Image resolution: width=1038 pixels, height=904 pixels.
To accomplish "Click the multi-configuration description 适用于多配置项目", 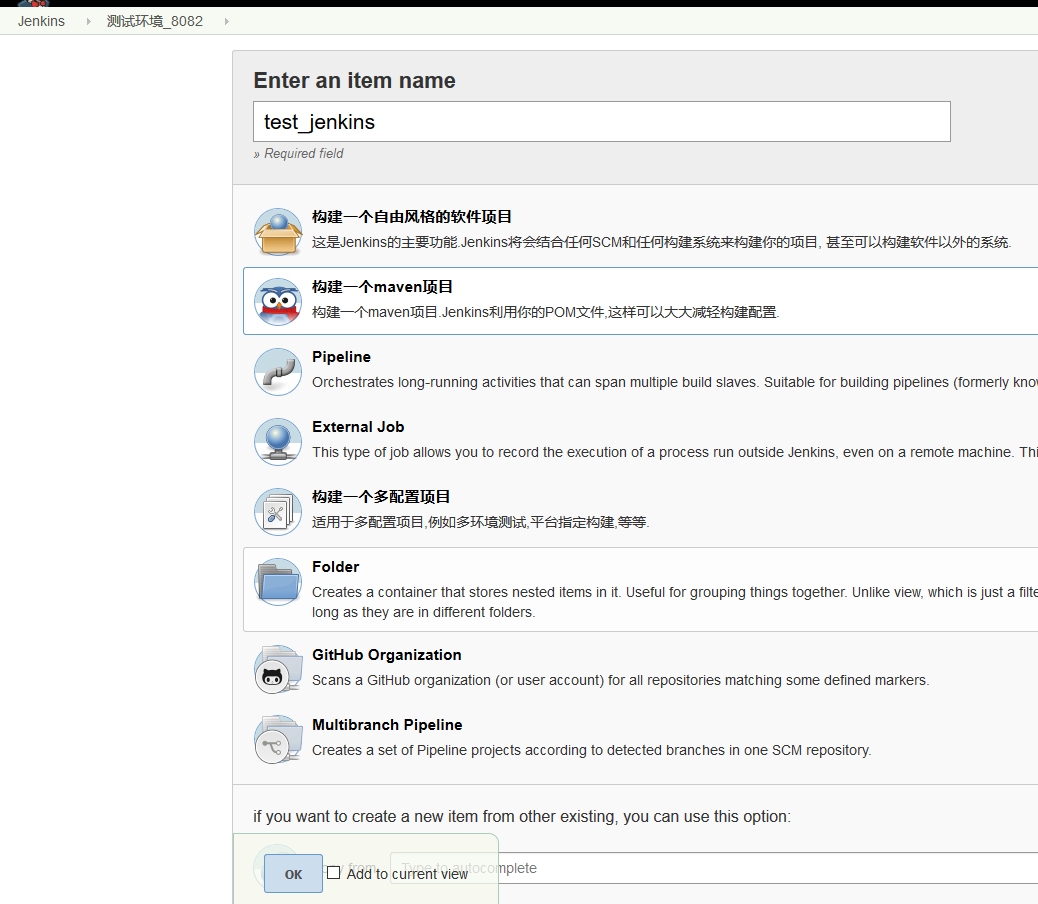I will coord(481,523).
